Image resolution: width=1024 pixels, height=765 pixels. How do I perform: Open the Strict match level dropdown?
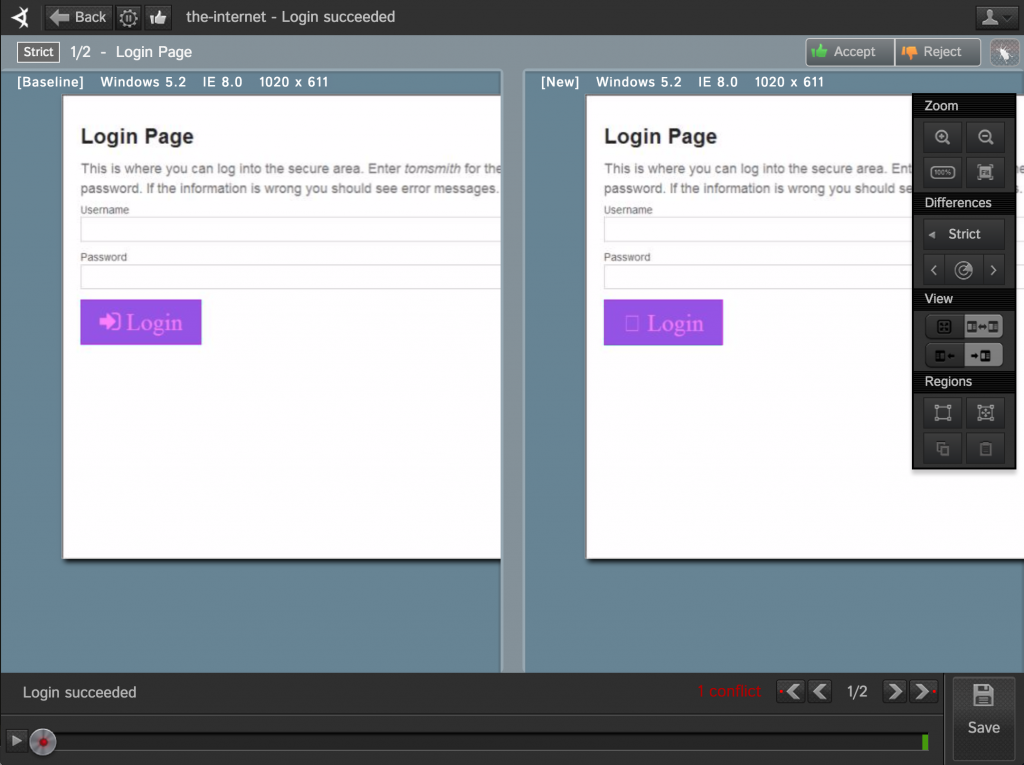click(961, 233)
